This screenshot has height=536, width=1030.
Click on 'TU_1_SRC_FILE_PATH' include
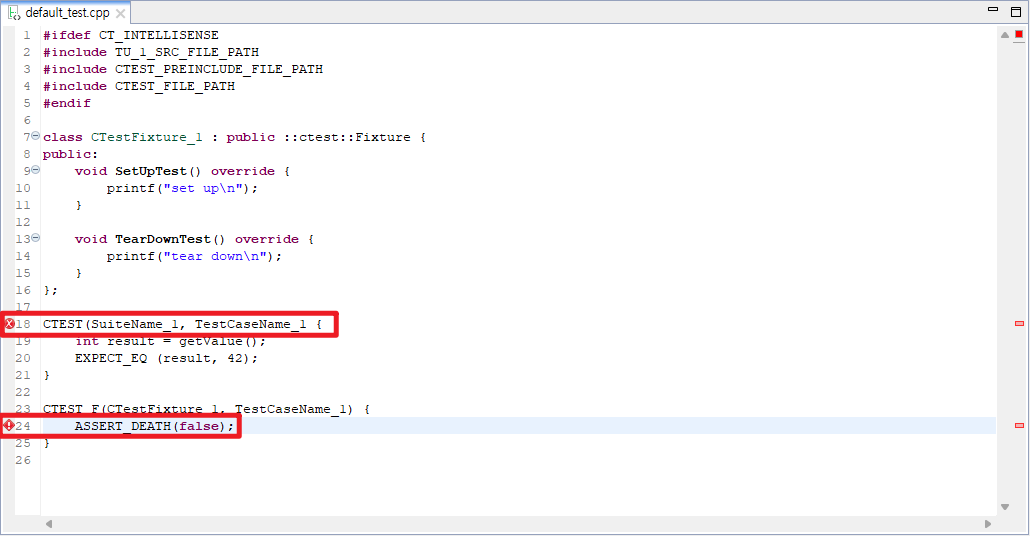click(187, 52)
